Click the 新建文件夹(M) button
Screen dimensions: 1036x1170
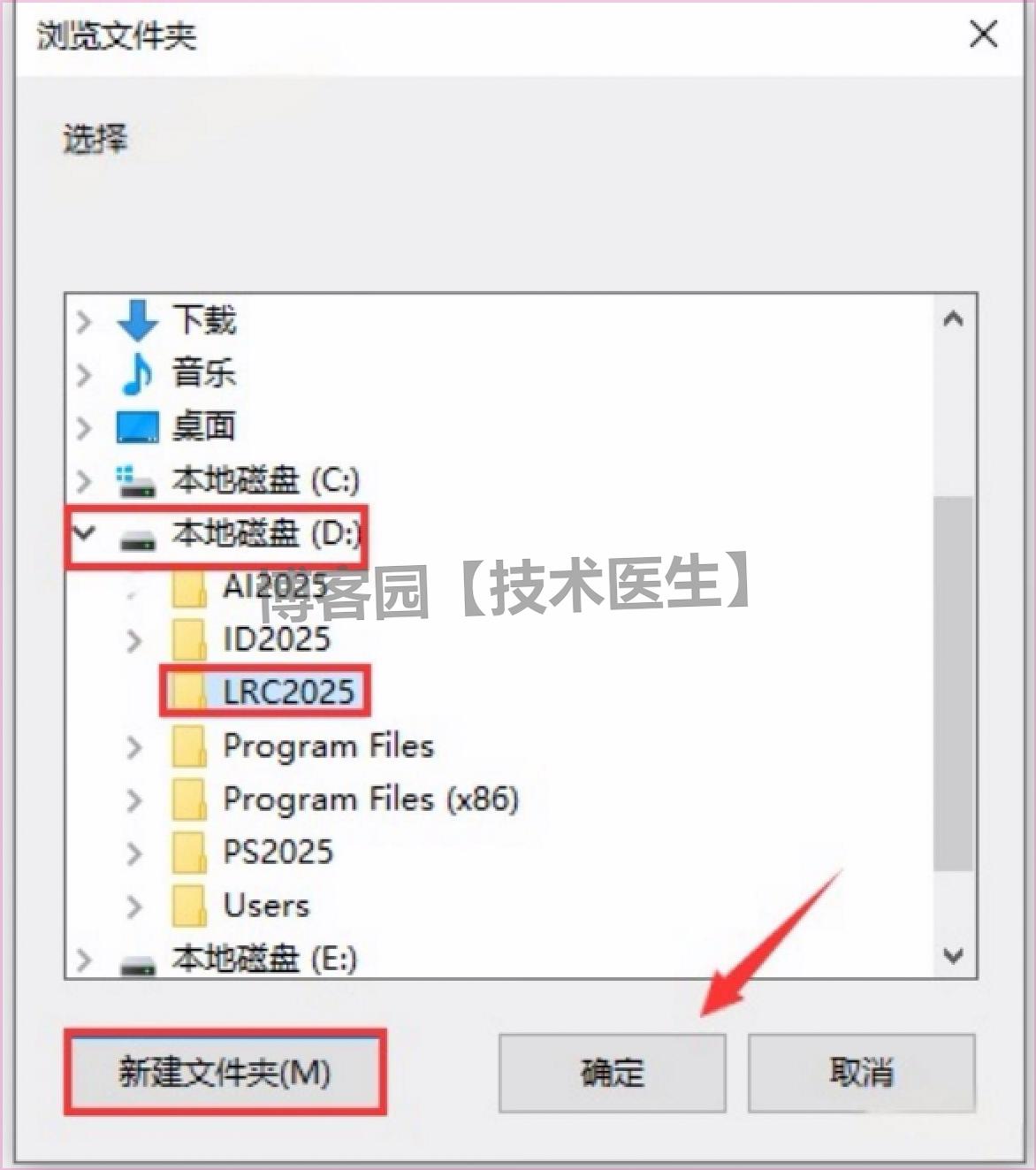[x=225, y=1072]
